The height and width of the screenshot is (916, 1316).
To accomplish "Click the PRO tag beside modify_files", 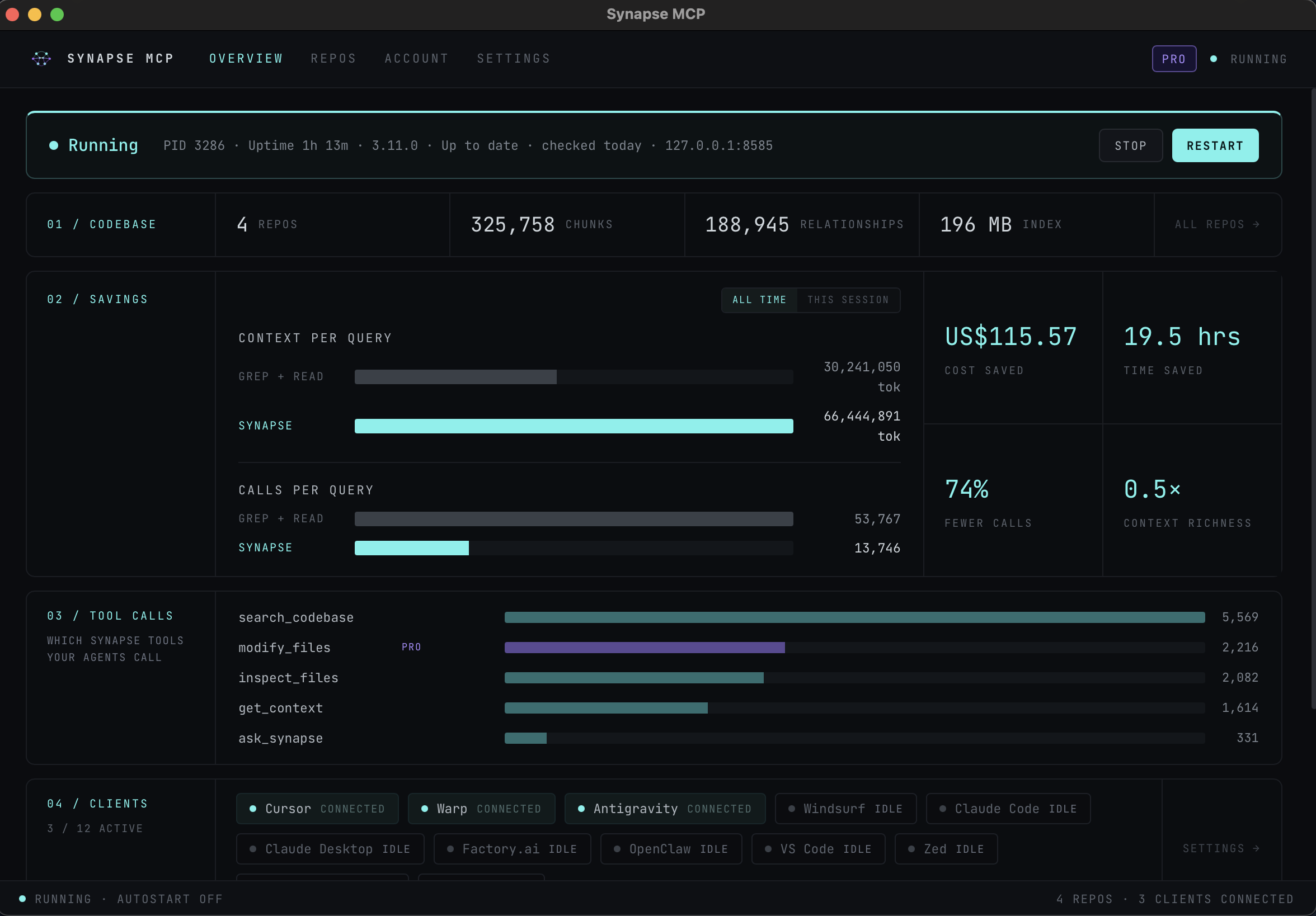I will pyautogui.click(x=412, y=647).
